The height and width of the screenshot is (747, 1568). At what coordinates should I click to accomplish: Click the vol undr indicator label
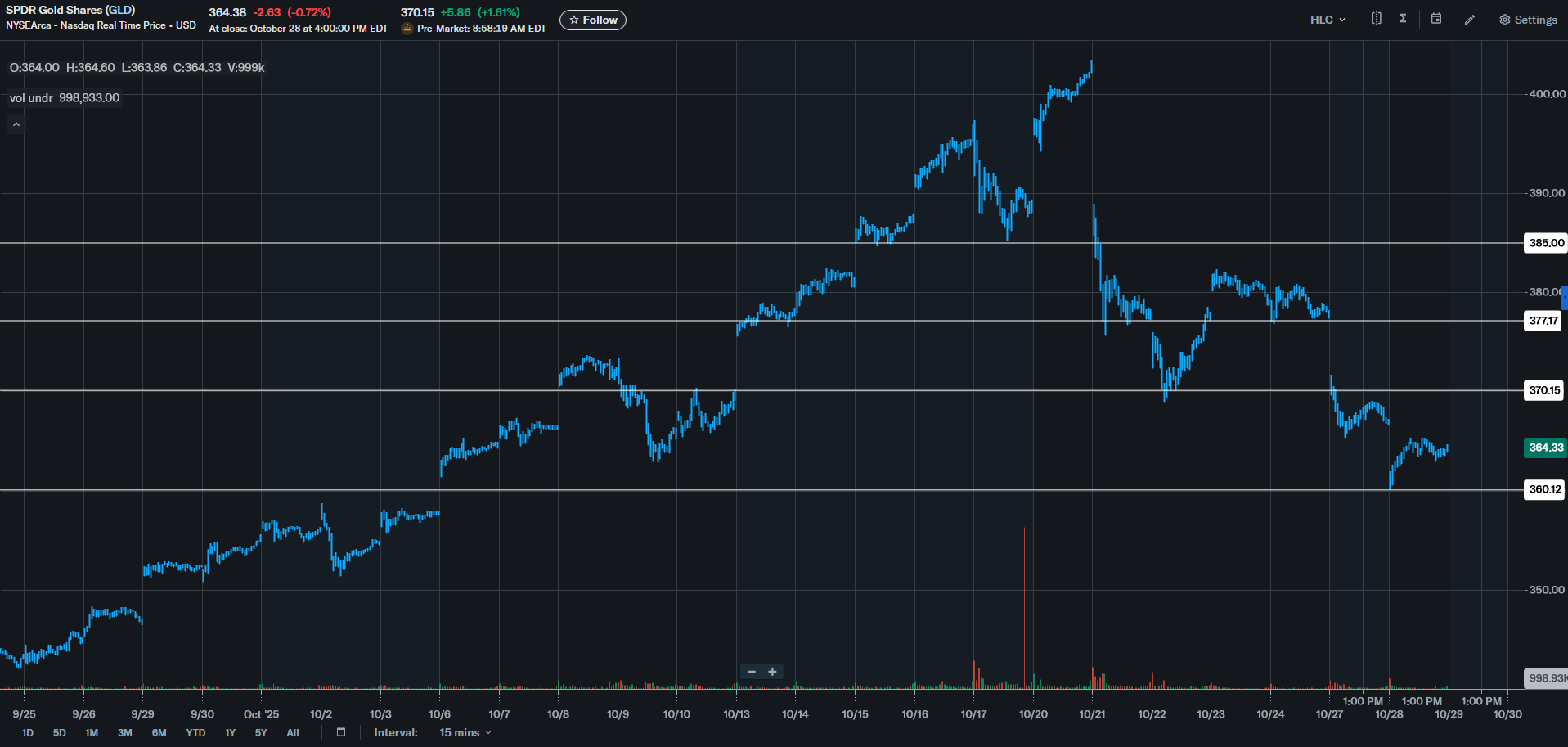(x=31, y=98)
